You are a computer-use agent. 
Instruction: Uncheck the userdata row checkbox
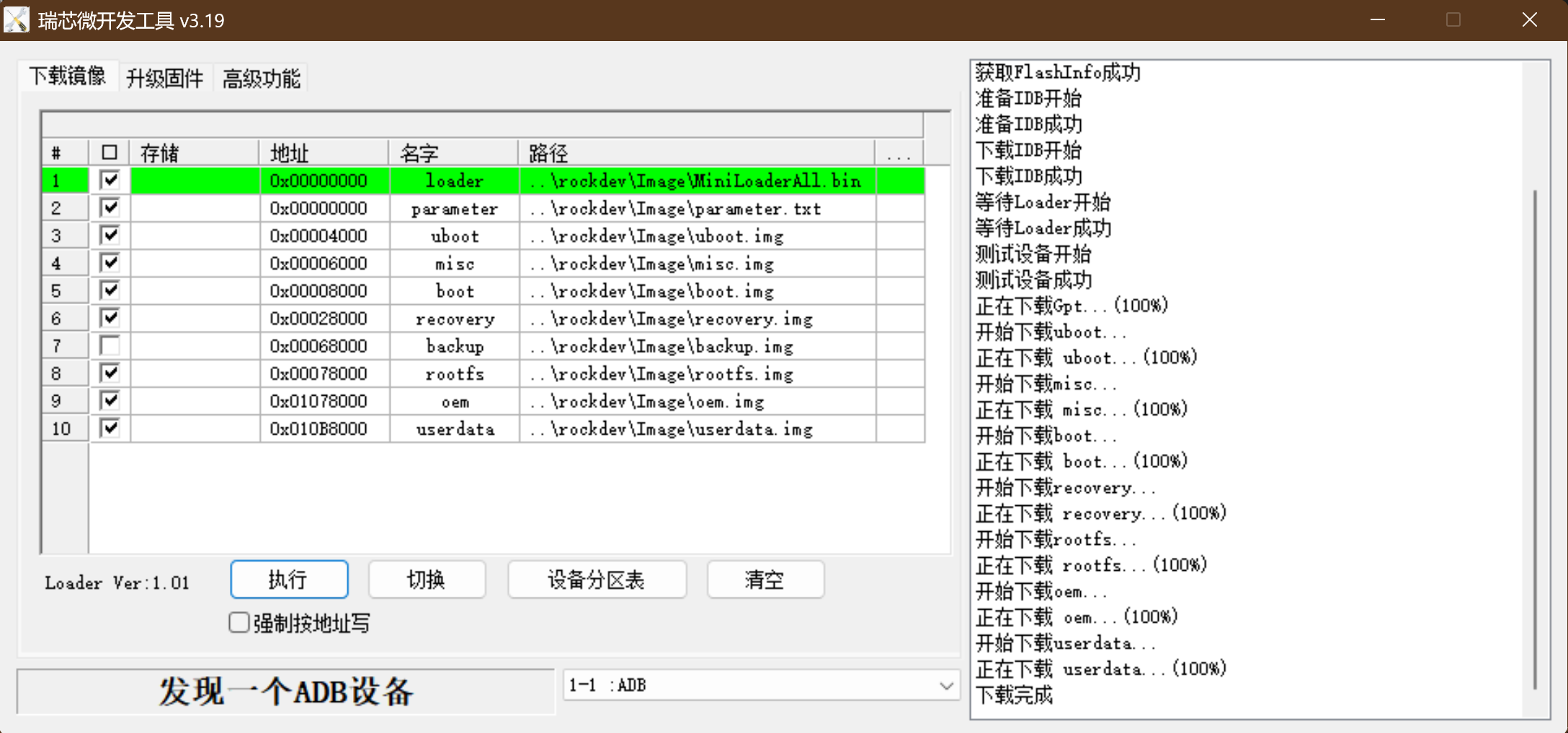pos(110,429)
